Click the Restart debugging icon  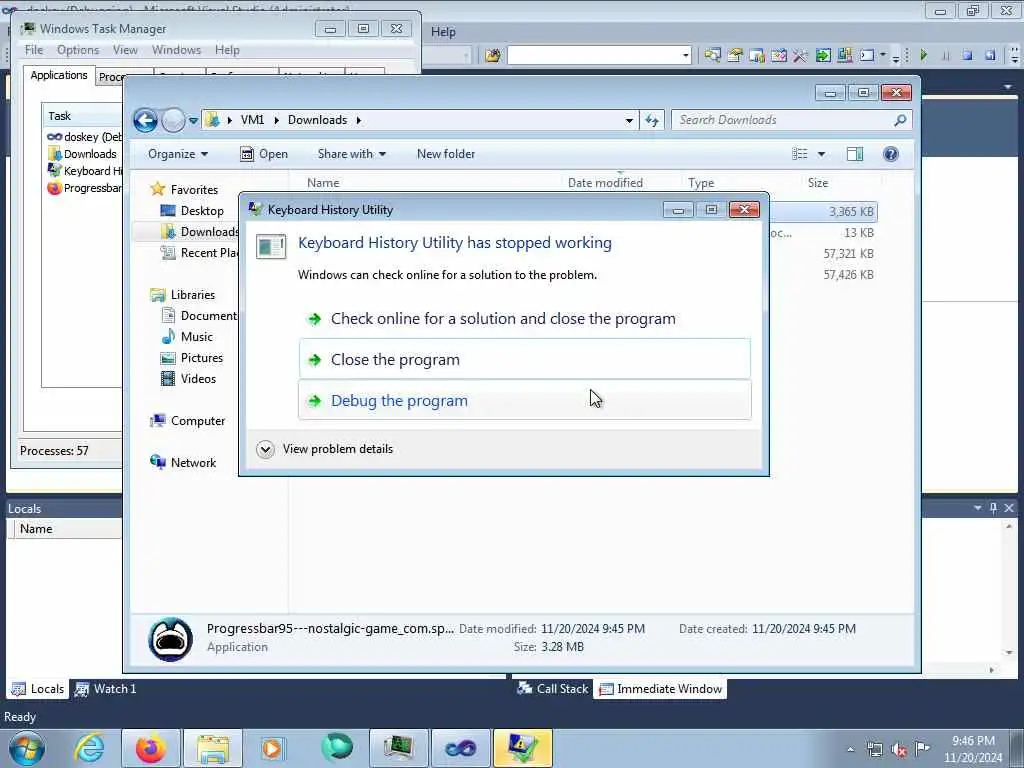click(x=990, y=55)
